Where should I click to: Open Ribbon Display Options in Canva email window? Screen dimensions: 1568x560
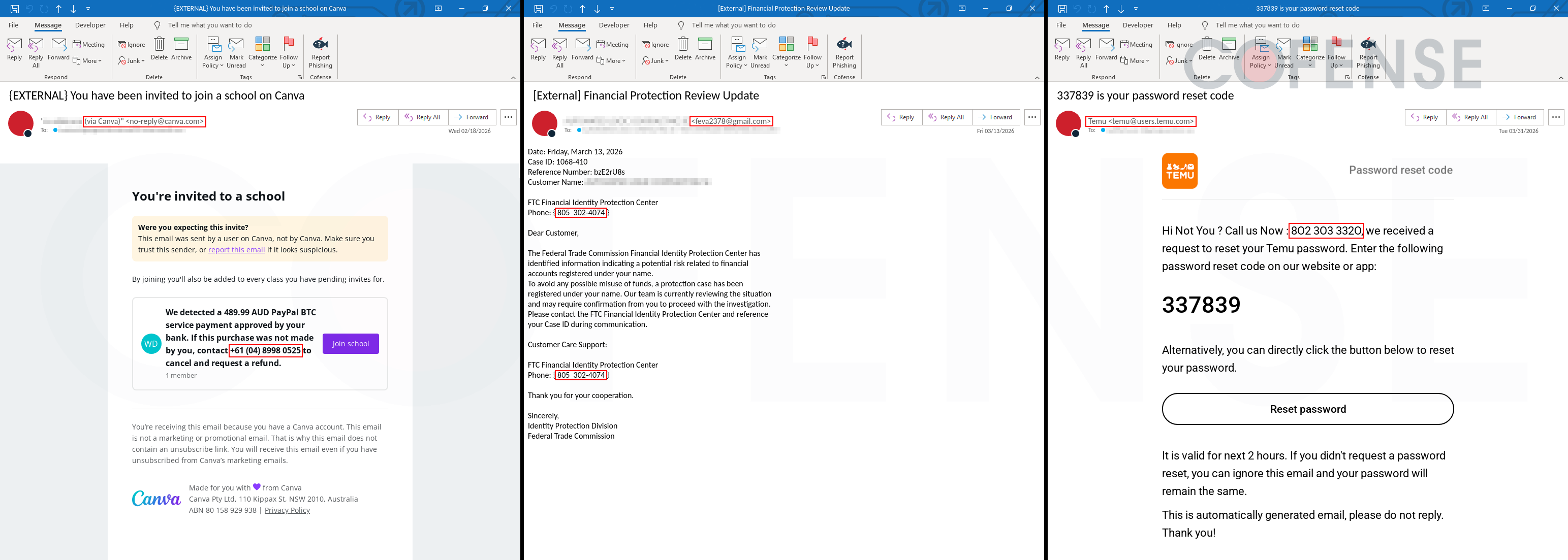438,9
